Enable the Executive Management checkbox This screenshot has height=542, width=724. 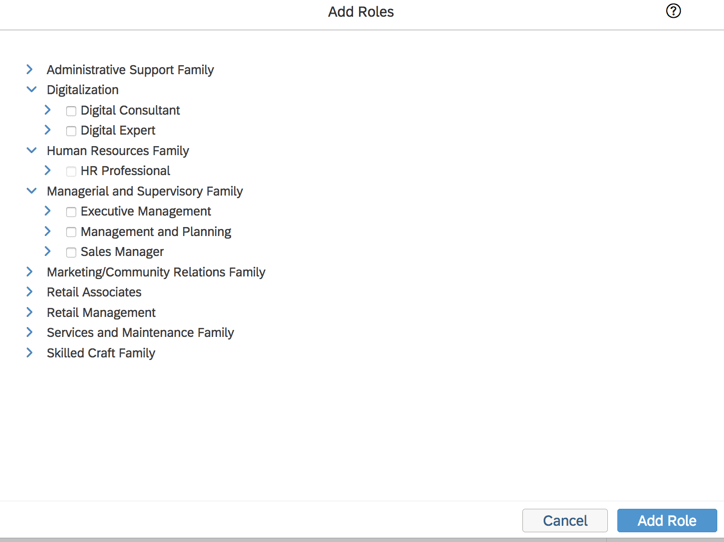tap(71, 212)
